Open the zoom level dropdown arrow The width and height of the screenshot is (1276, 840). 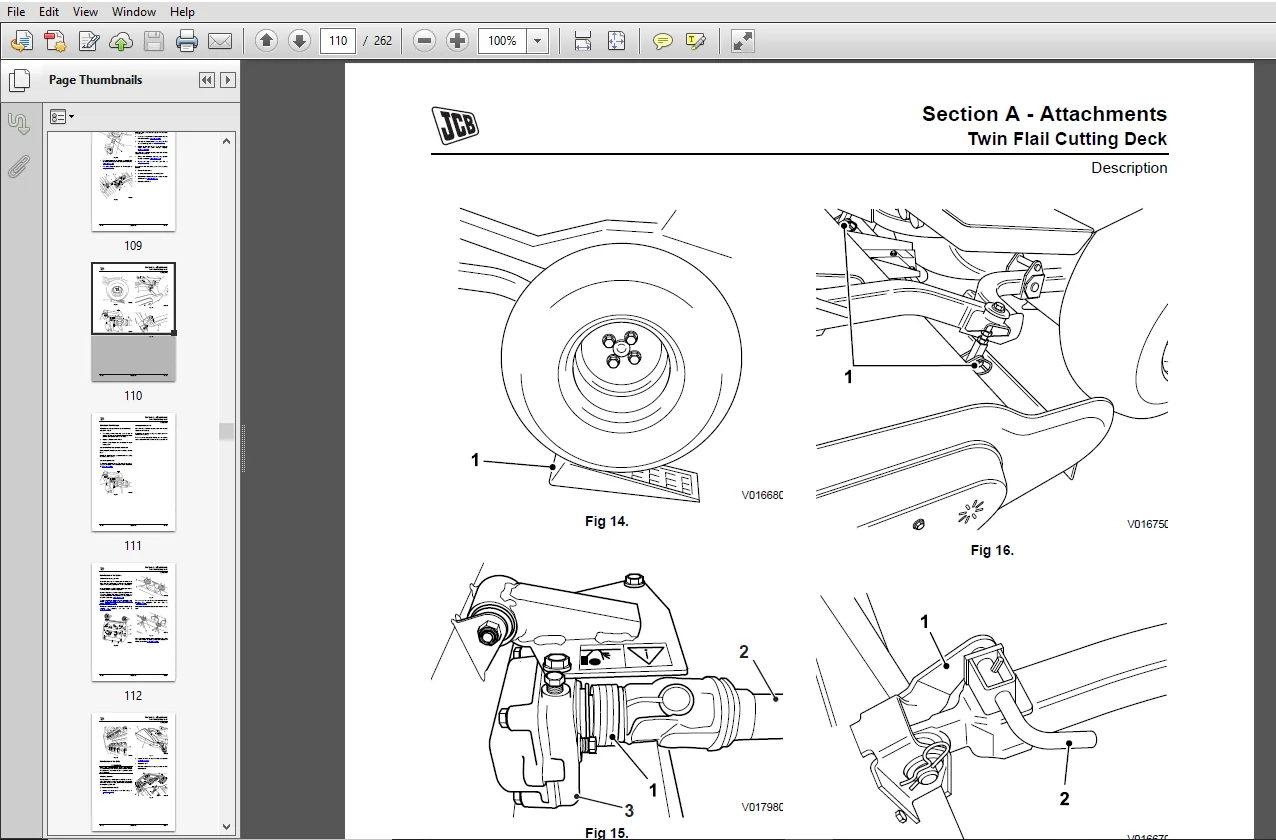point(538,41)
